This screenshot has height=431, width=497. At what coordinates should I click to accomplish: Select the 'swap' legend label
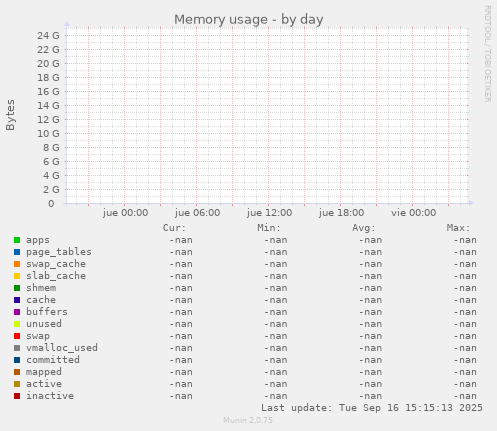point(38,336)
